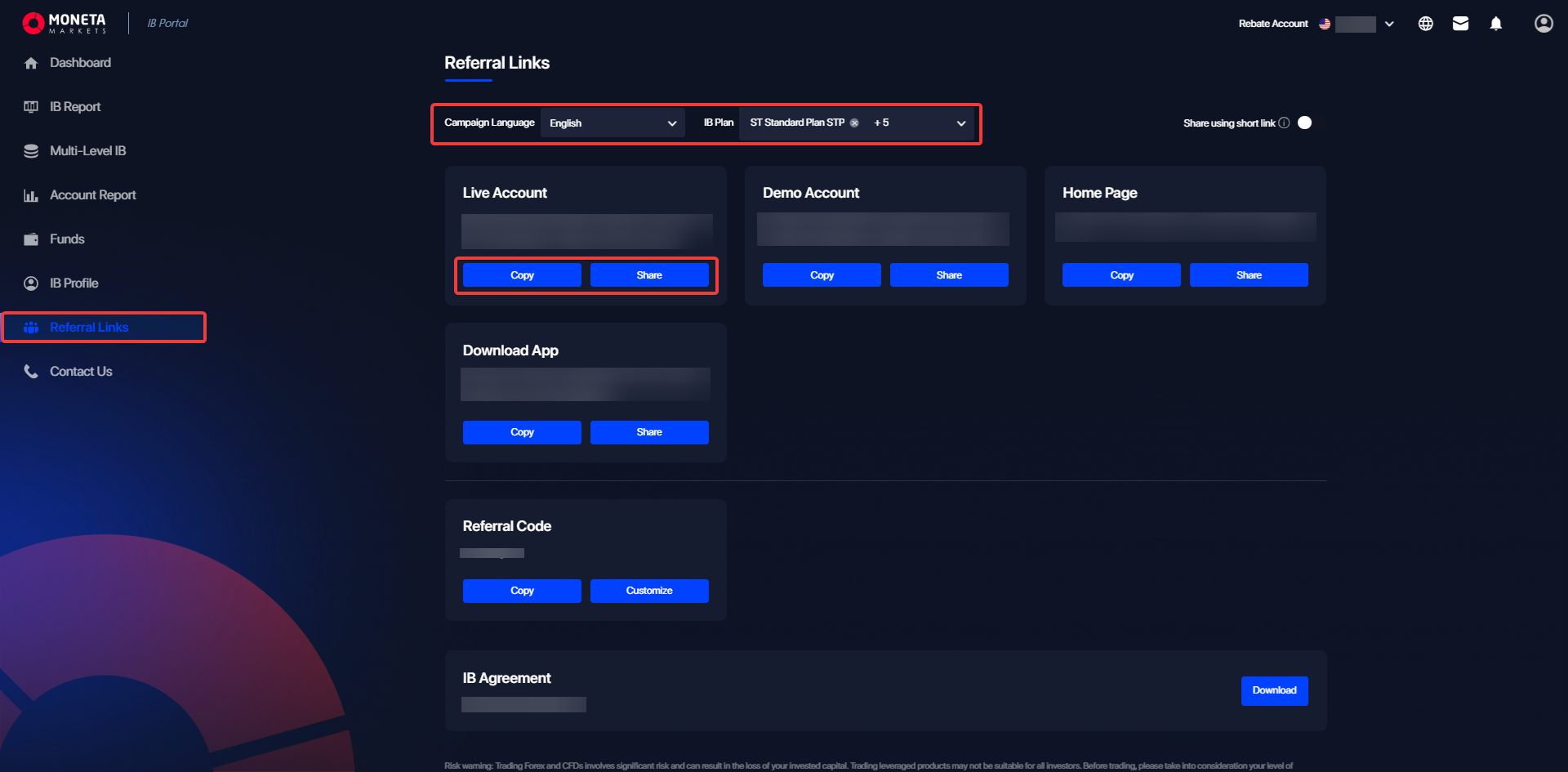The width and height of the screenshot is (1568, 772).
Task: Share the Live Account referral link
Action: pyautogui.click(x=649, y=275)
